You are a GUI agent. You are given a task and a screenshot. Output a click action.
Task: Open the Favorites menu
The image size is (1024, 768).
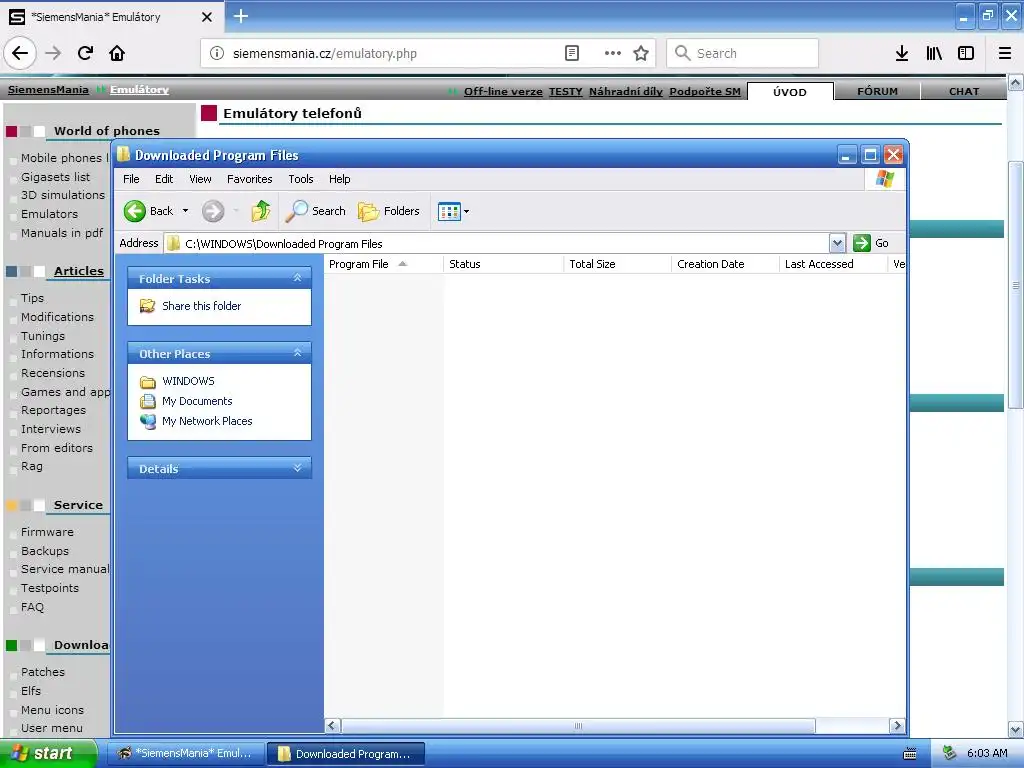click(x=249, y=179)
